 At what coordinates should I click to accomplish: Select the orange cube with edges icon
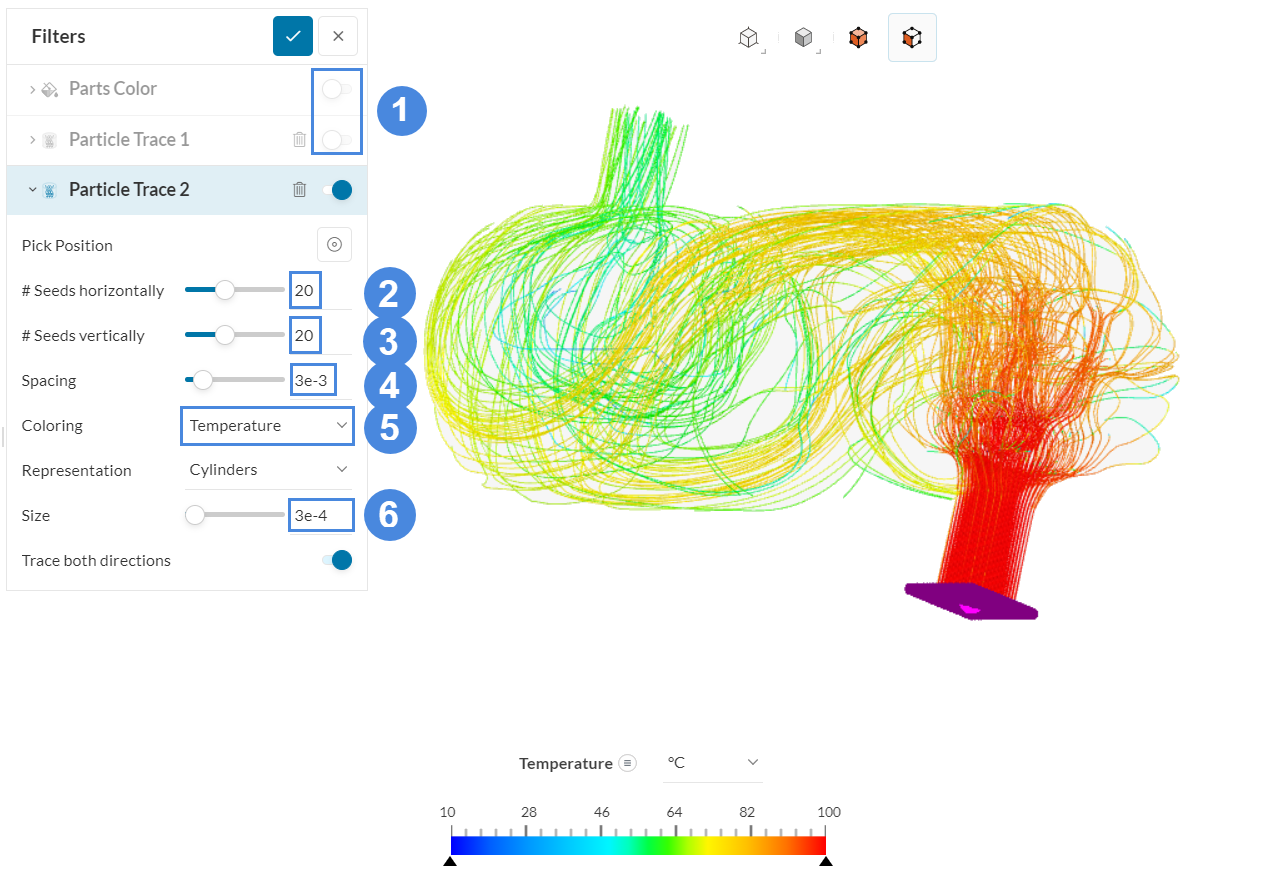(911, 38)
